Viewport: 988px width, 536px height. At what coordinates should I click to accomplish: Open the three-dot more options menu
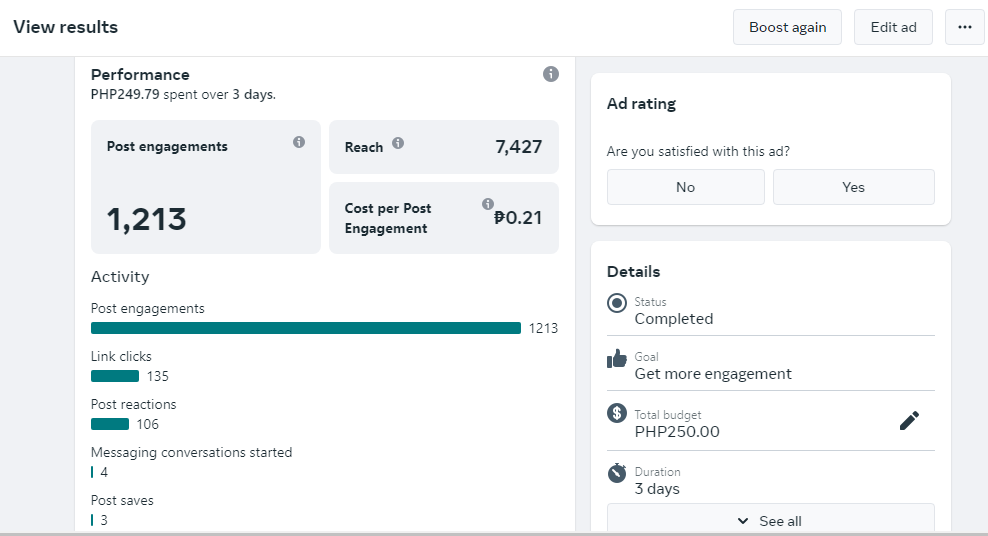point(965,27)
